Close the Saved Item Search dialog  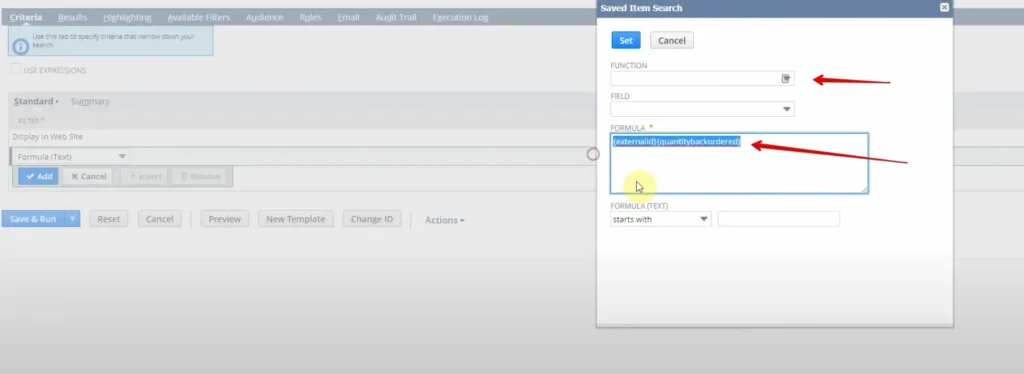[944, 7]
